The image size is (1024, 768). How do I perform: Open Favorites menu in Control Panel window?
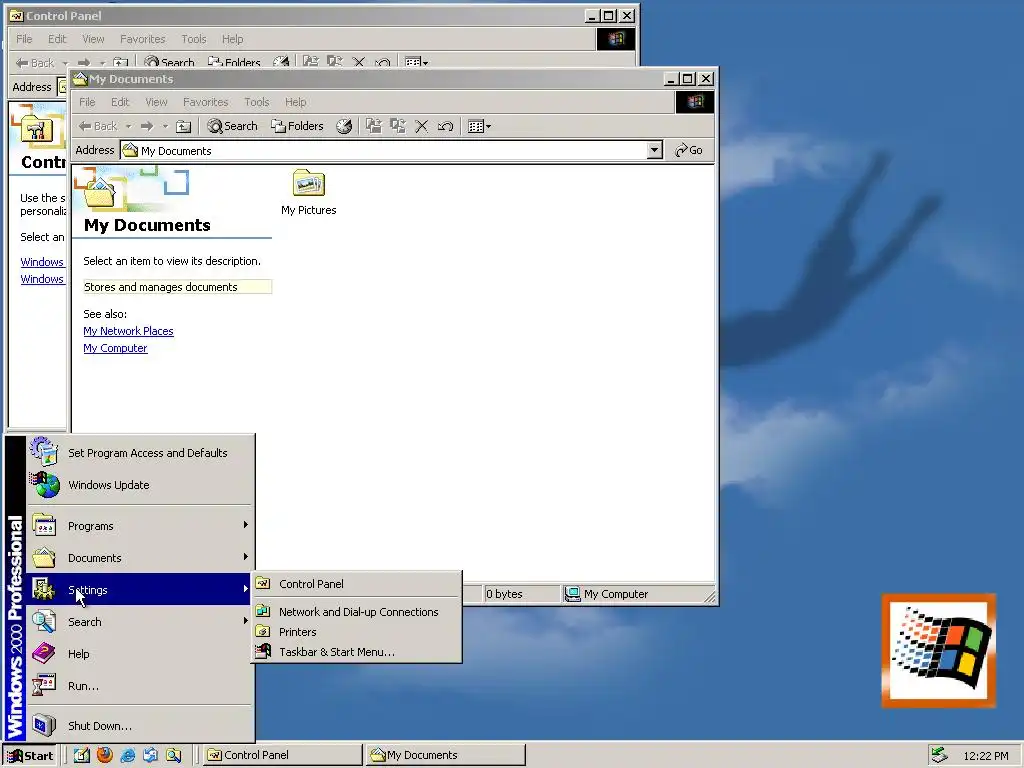[x=142, y=39]
